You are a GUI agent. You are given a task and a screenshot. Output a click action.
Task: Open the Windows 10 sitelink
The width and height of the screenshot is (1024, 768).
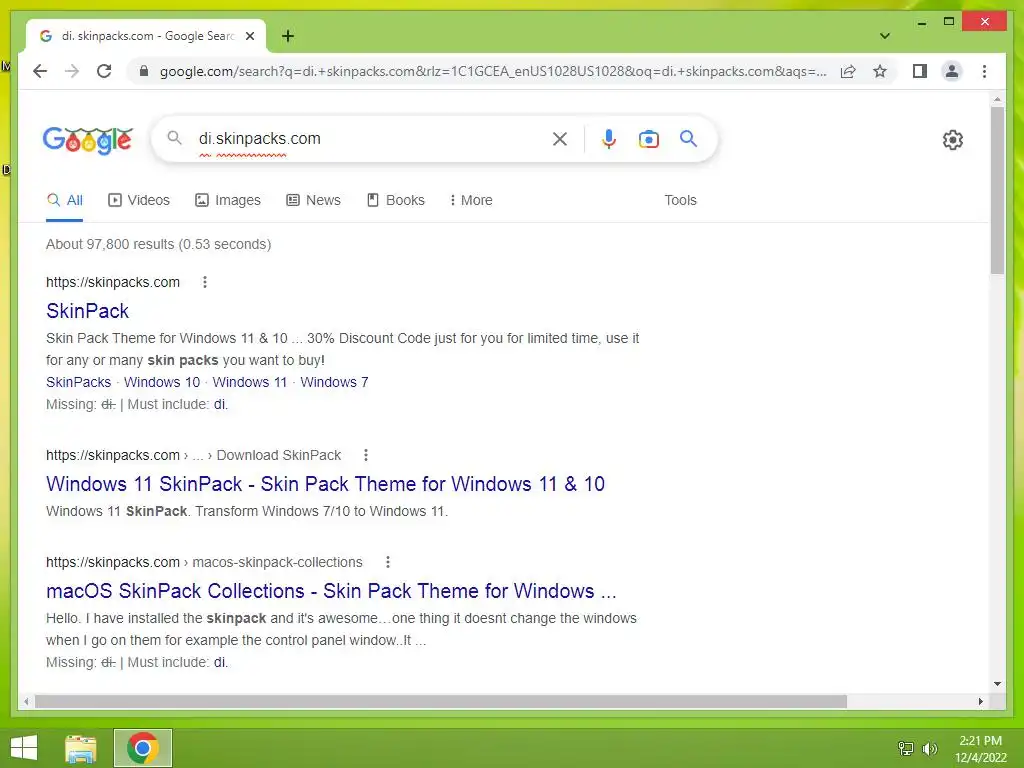162,382
